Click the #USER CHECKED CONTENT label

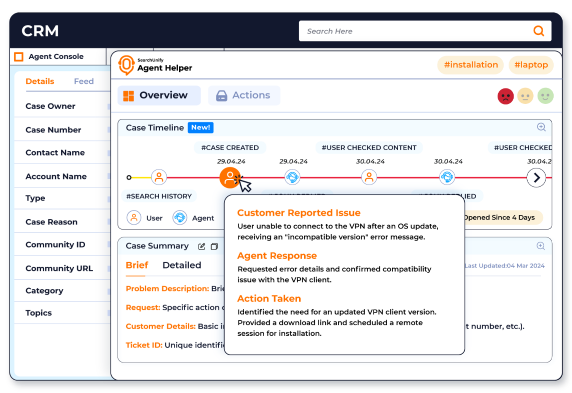(369, 147)
